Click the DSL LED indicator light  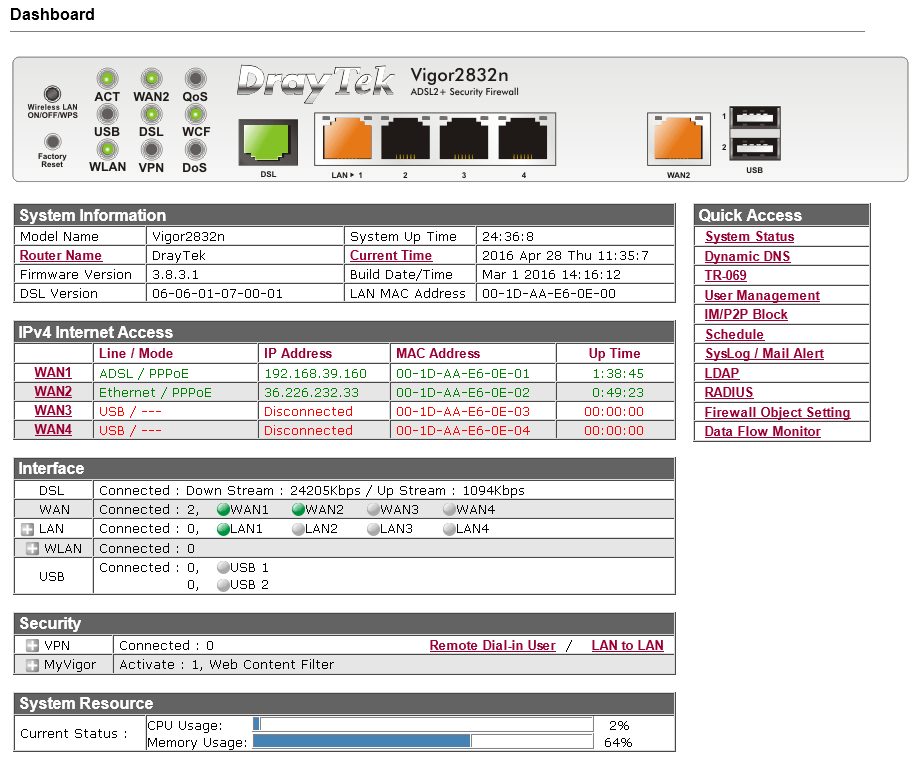[151, 114]
